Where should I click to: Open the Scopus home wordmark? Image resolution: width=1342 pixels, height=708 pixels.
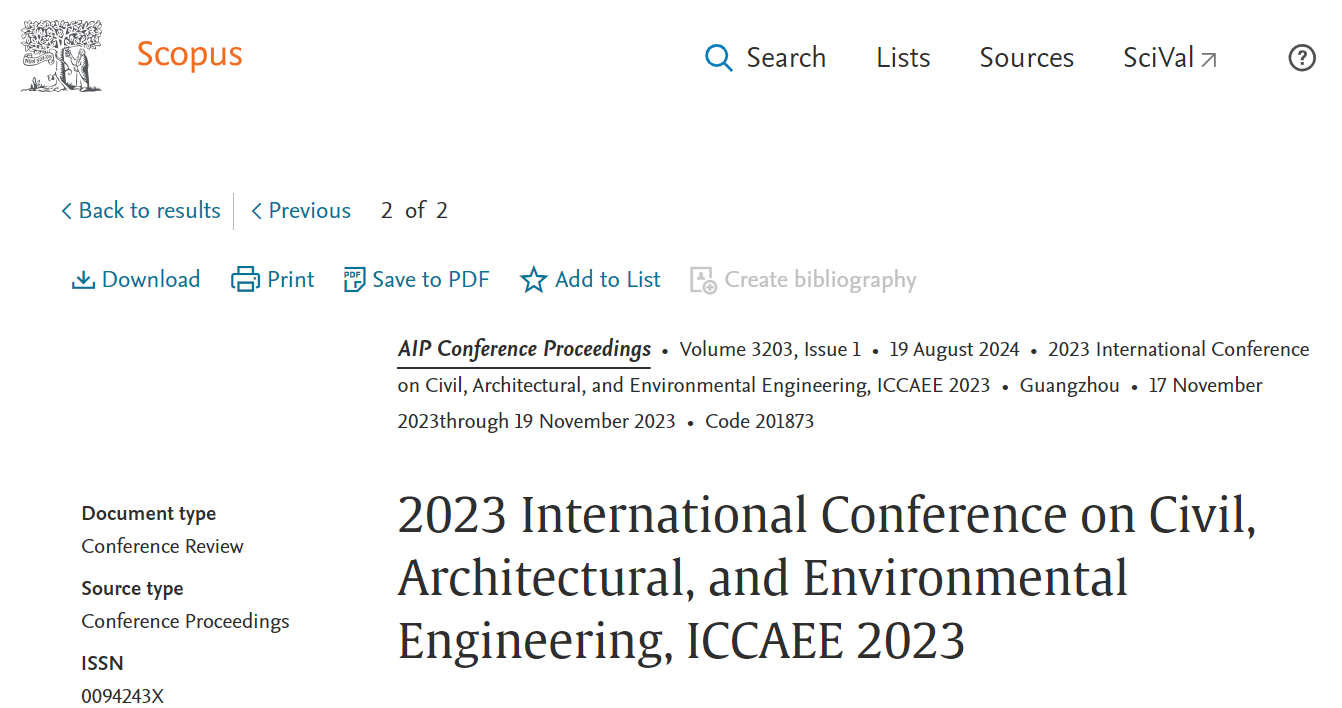point(189,54)
